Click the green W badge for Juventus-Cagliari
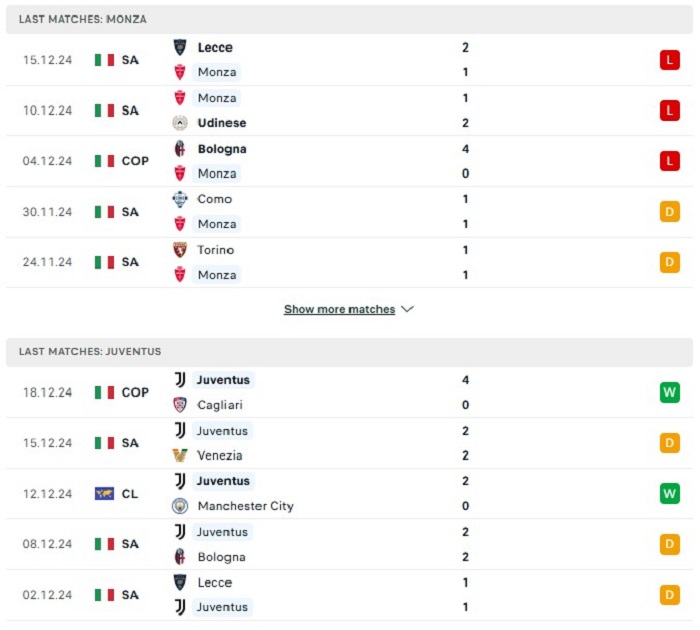Image resolution: width=700 pixels, height=630 pixels. coord(670,392)
